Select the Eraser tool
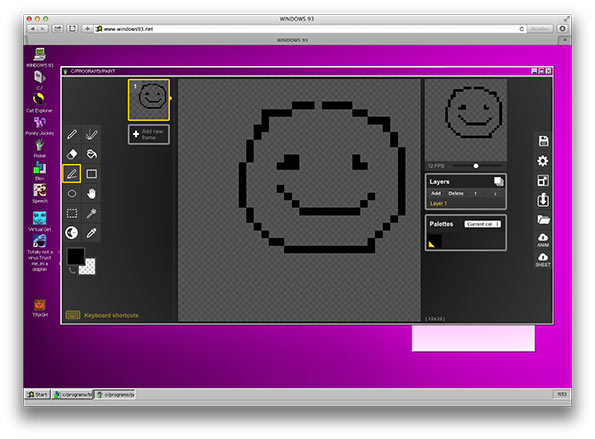595x439 pixels. click(x=72, y=154)
